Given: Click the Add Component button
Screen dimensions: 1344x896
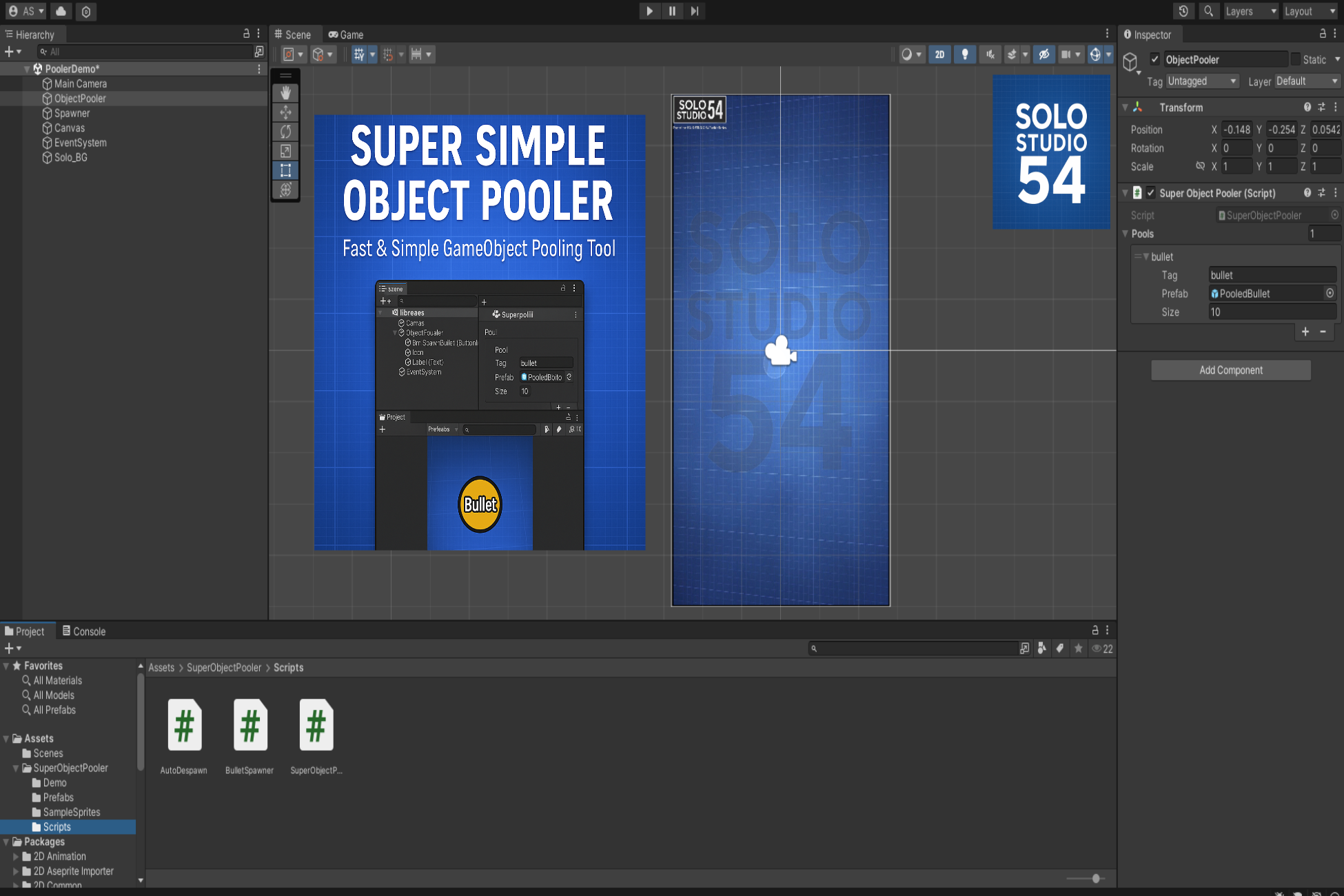Looking at the screenshot, I should tap(1231, 370).
